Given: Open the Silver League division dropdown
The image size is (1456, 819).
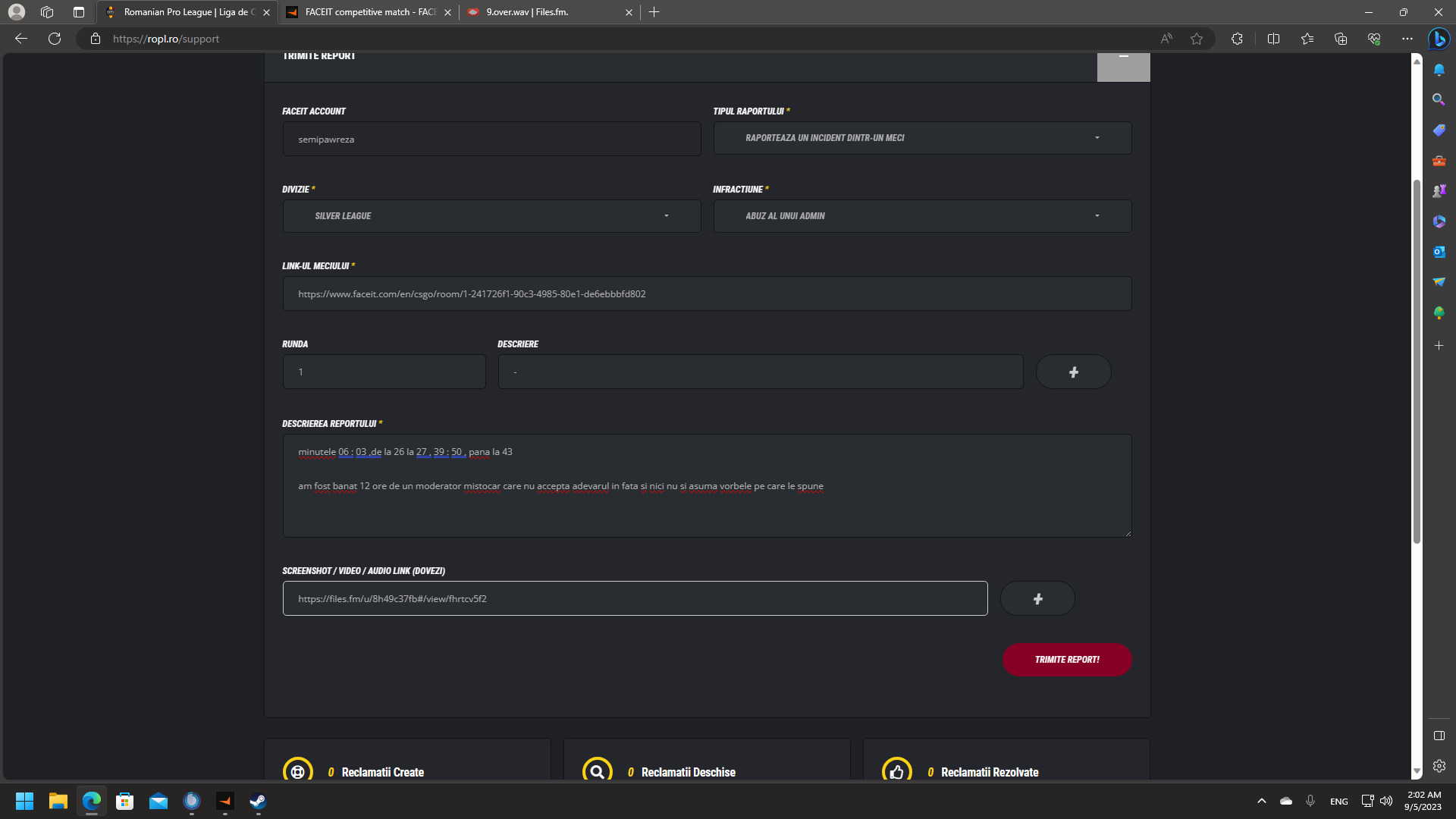Looking at the screenshot, I should pos(491,216).
